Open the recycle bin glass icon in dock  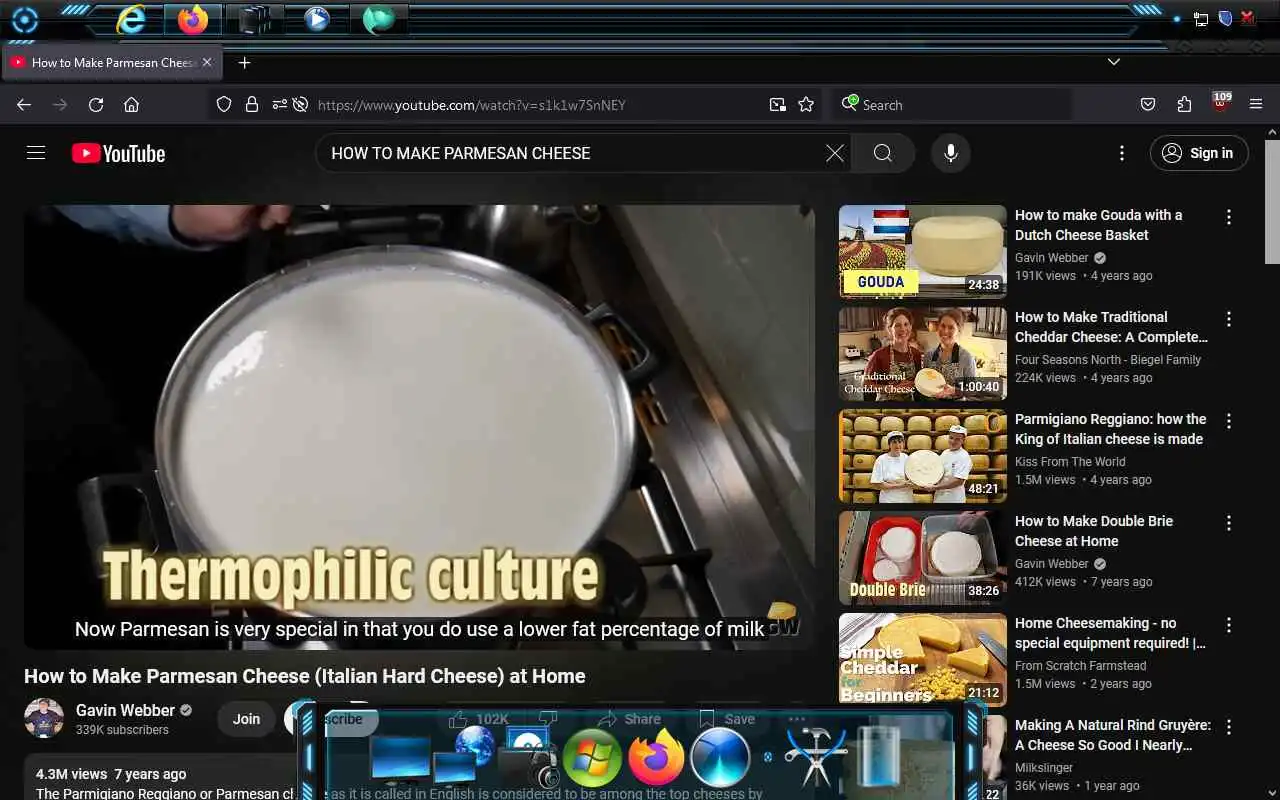(x=878, y=757)
